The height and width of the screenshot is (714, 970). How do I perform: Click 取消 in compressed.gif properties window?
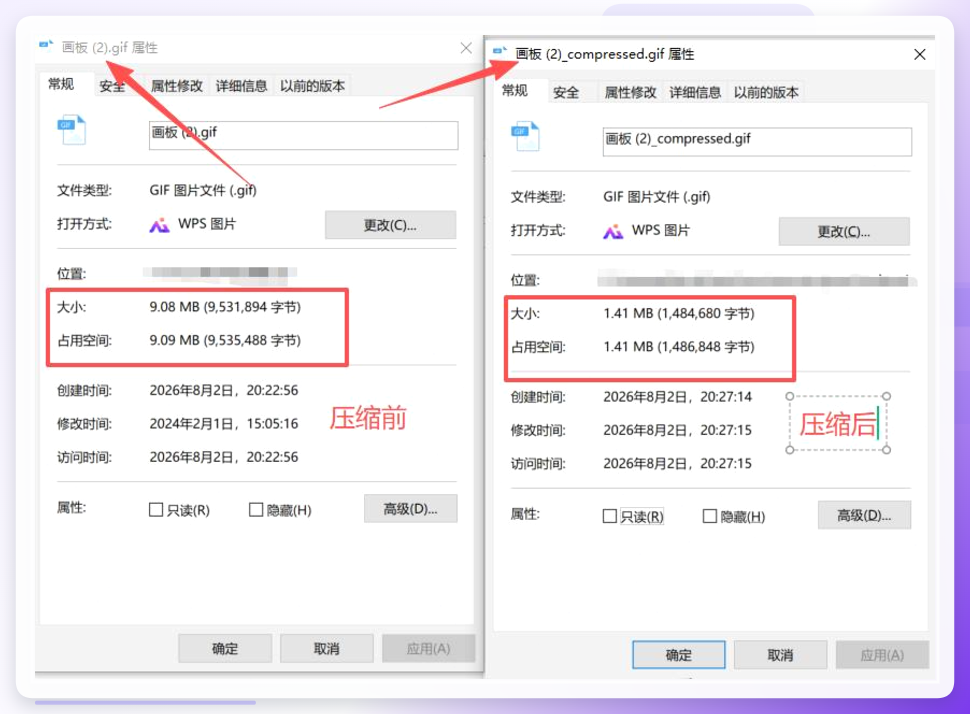(x=780, y=655)
